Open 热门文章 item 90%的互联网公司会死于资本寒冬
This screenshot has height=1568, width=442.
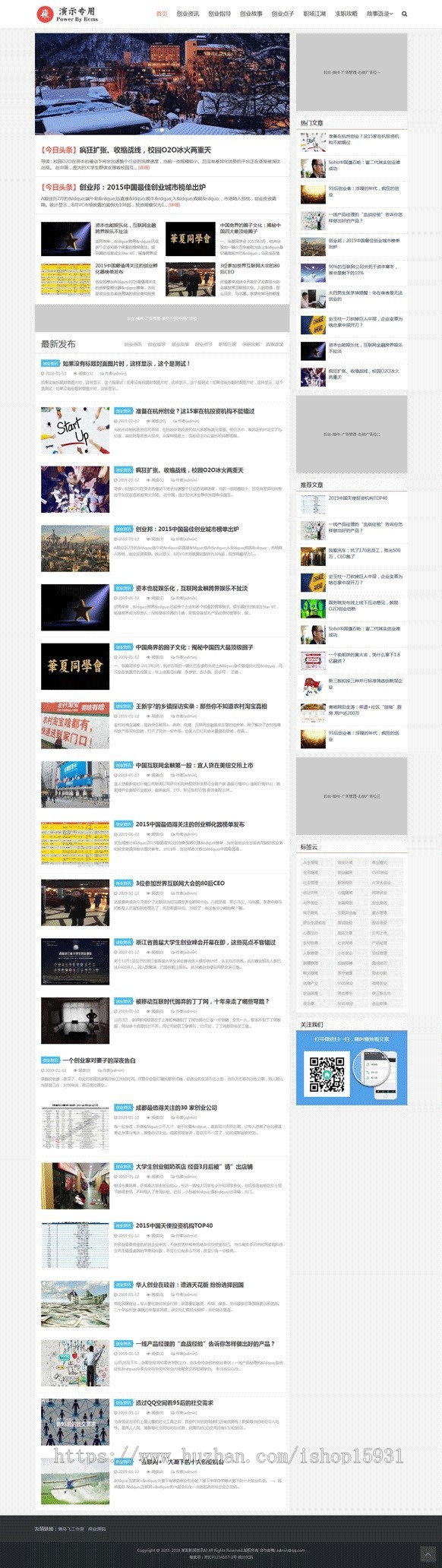363,270
